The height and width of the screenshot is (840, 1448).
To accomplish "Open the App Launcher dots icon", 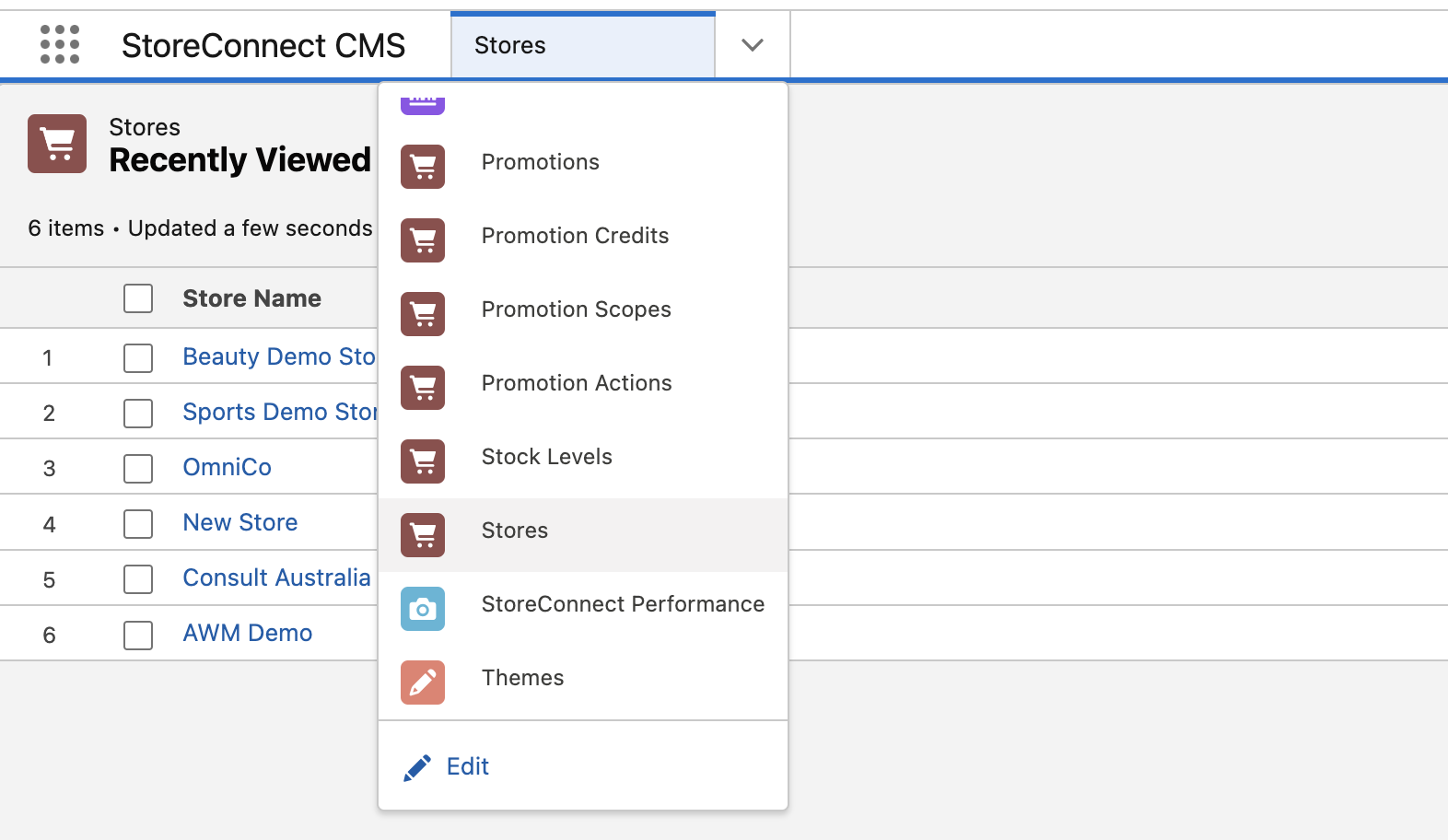I will [60, 44].
